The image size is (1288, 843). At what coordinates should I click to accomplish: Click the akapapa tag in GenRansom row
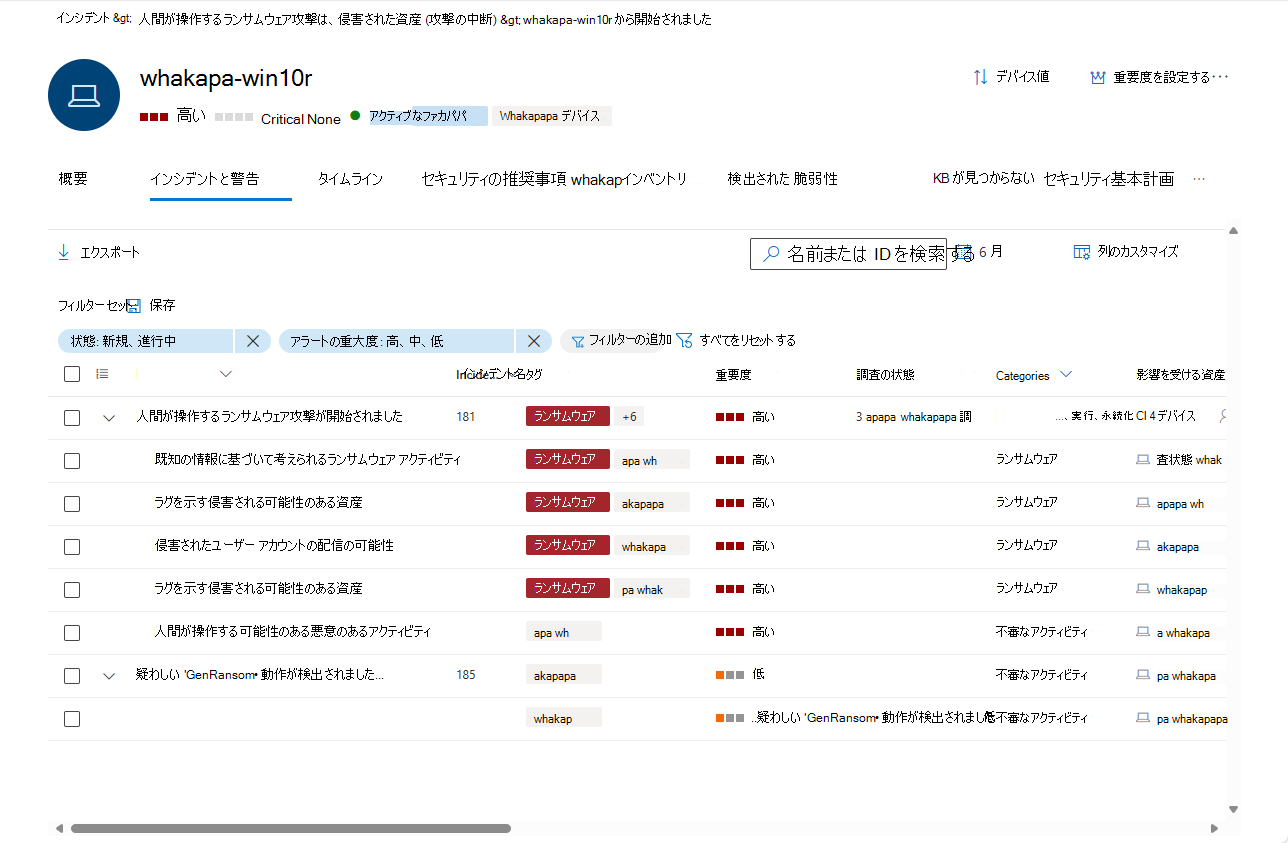click(x=564, y=675)
